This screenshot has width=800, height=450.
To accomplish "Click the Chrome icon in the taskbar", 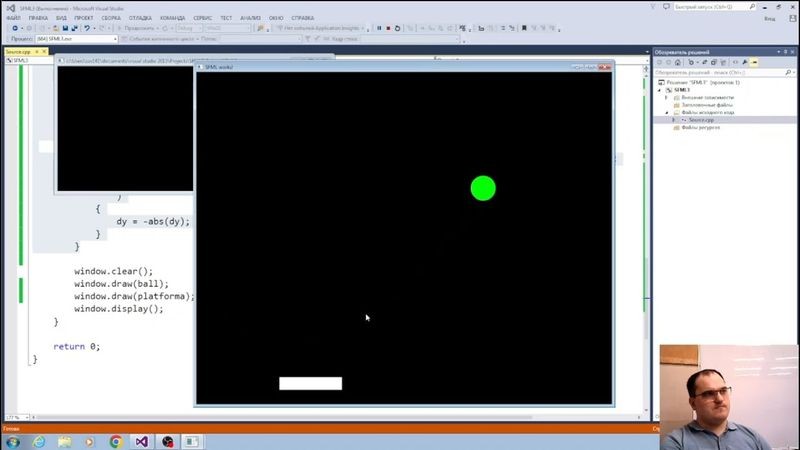I will (115, 441).
